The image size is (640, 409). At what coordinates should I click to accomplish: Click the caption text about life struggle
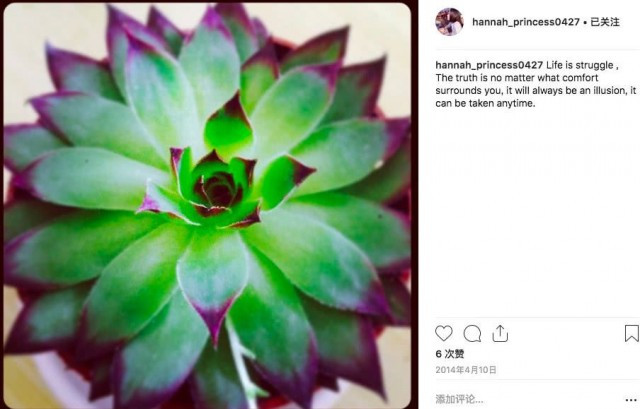tap(536, 84)
